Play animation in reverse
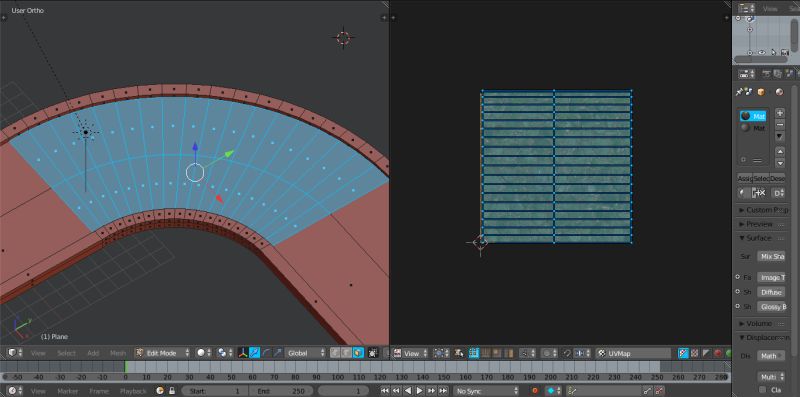 click(x=408, y=391)
